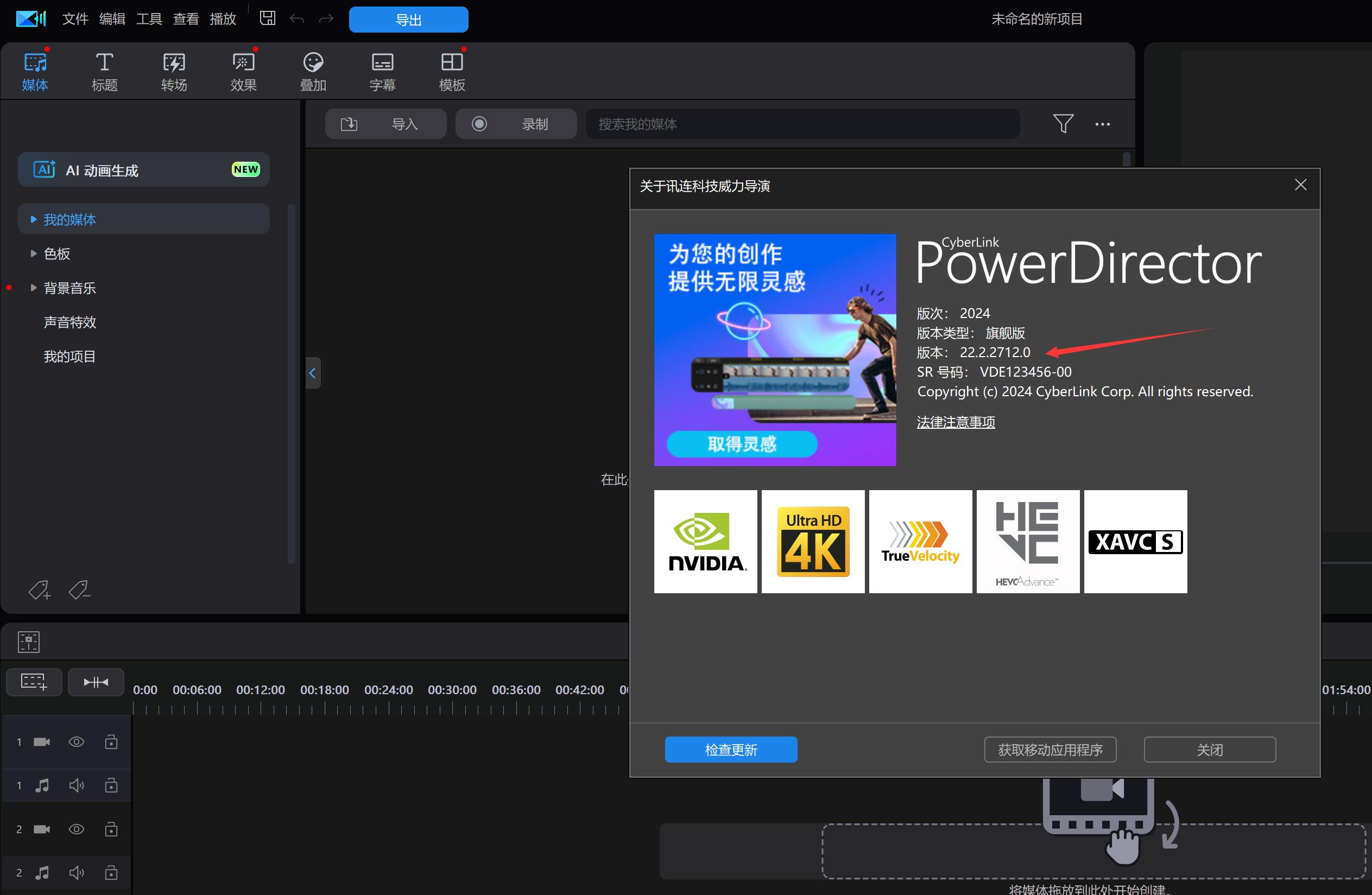Viewport: 1372px width, 895px height.
Task: Click the XAVC S logo tile
Action: pos(1136,542)
